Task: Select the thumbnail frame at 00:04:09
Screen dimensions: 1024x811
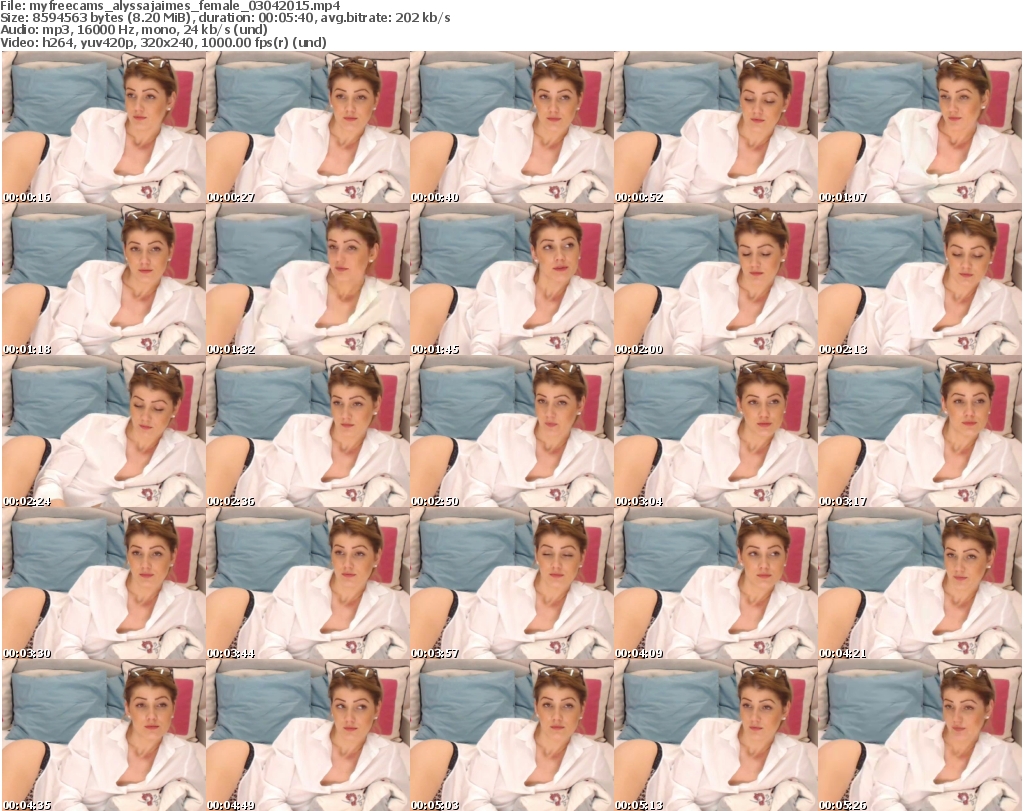Action: [x=716, y=584]
